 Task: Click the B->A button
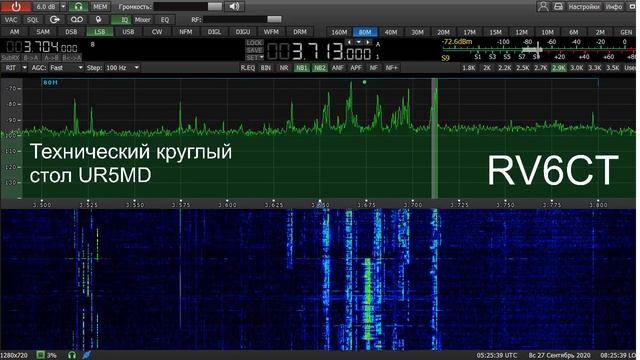pos(31,58)
